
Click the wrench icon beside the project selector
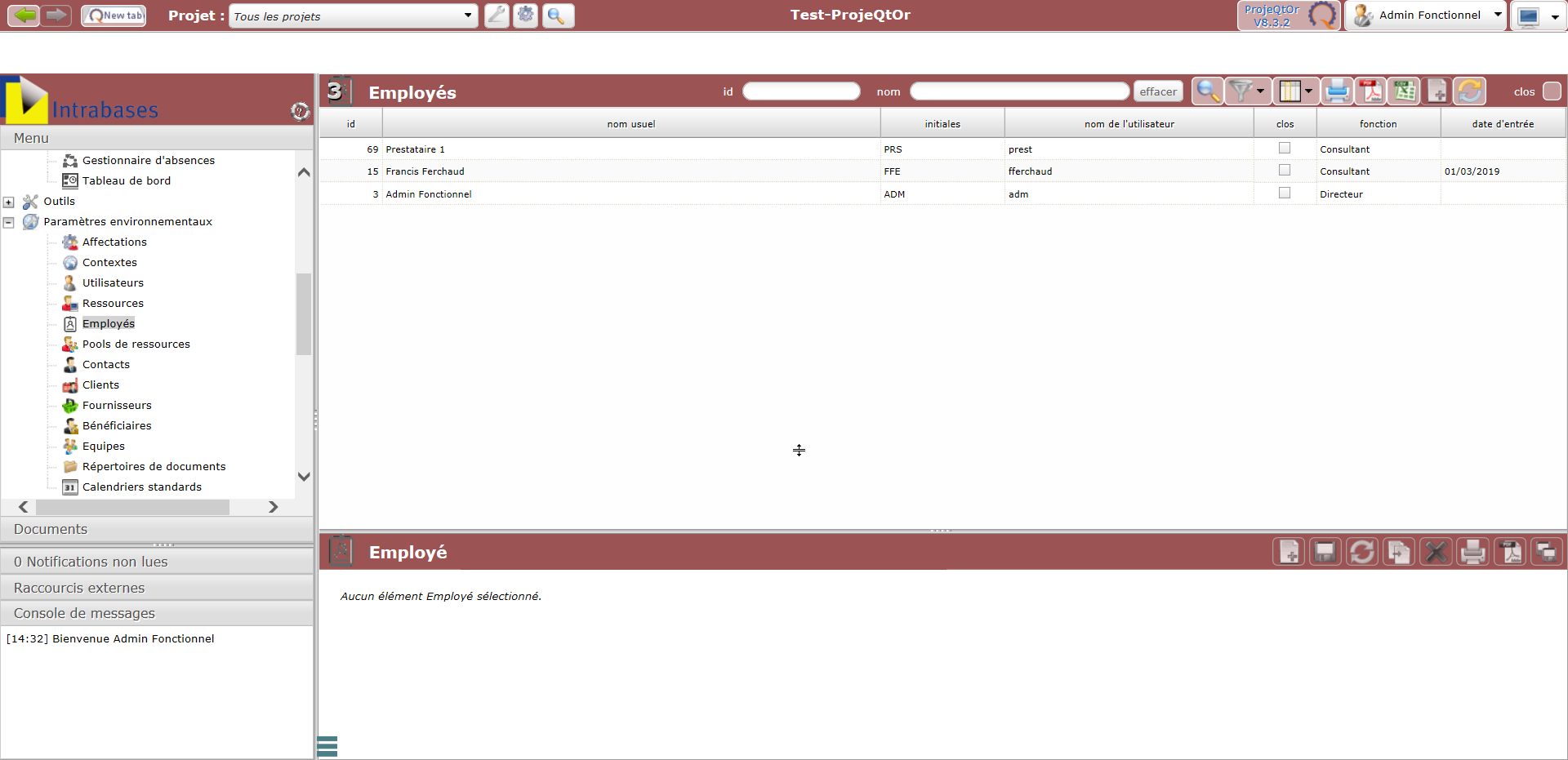[x=497, y=16]
